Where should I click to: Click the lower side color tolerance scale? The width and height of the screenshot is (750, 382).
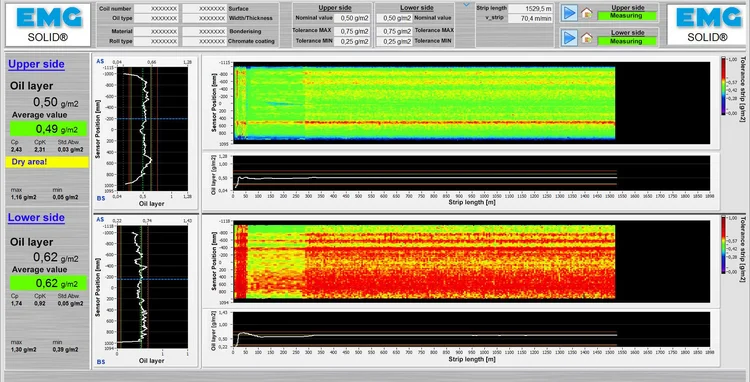724,244
